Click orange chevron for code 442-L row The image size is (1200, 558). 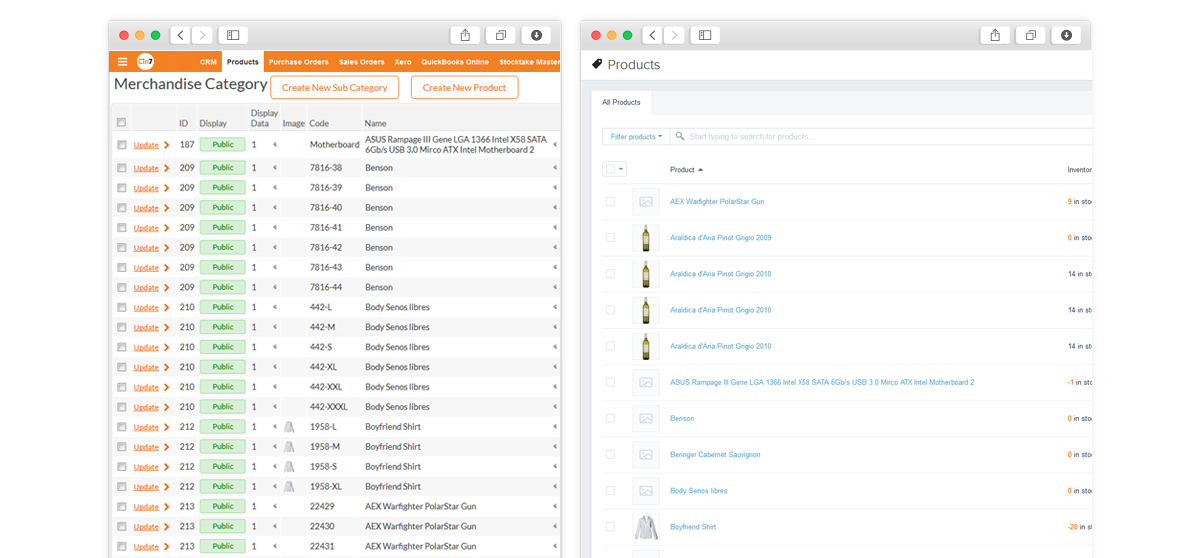point(166,307)
